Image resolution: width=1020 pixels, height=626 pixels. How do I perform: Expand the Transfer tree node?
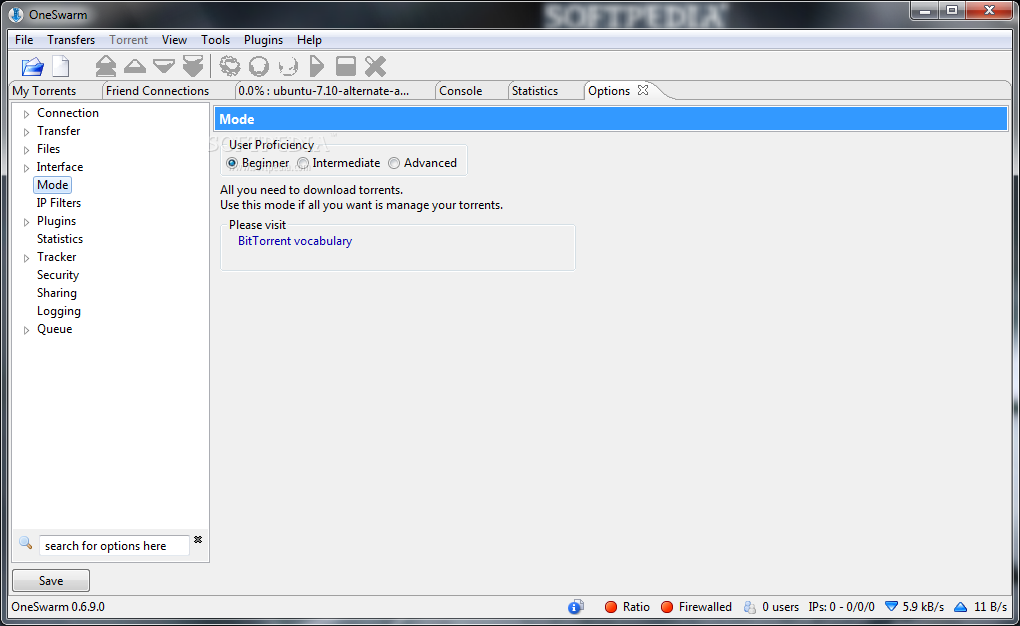pos(27,132)
